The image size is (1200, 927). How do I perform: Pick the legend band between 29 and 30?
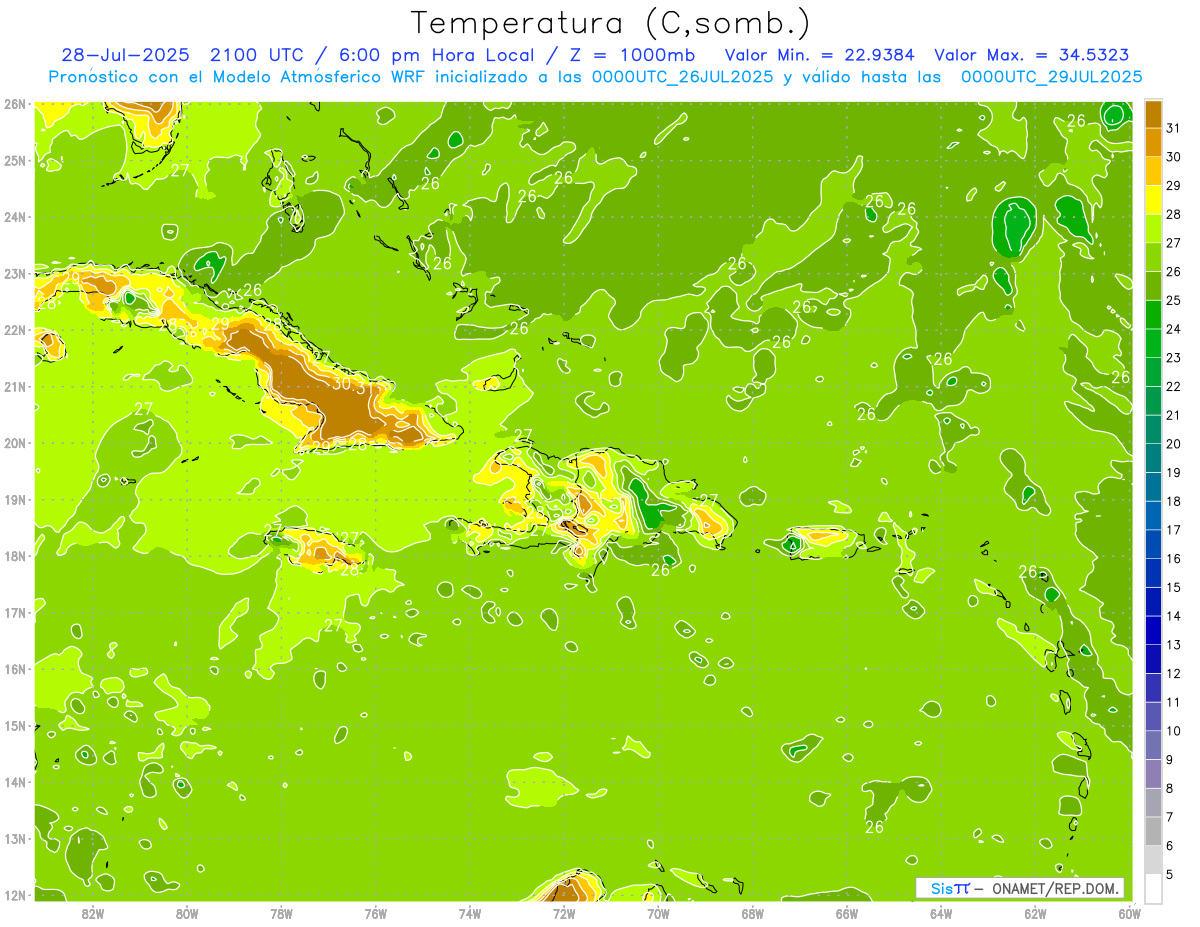tap(1153, 171)
